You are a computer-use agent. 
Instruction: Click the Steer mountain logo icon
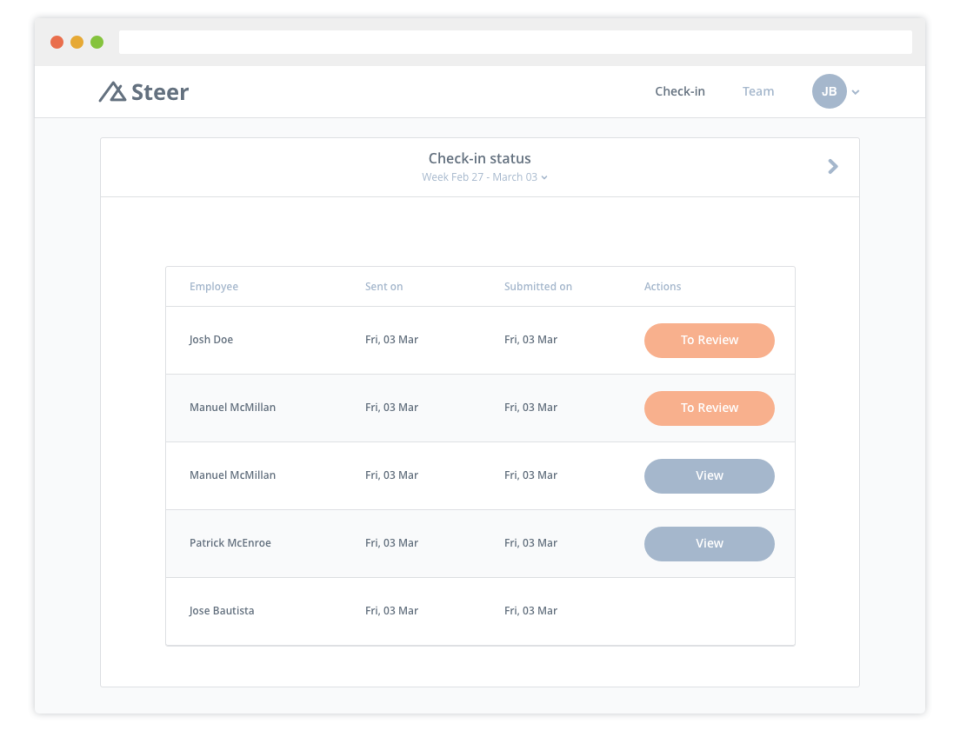(x=113, y=92)
